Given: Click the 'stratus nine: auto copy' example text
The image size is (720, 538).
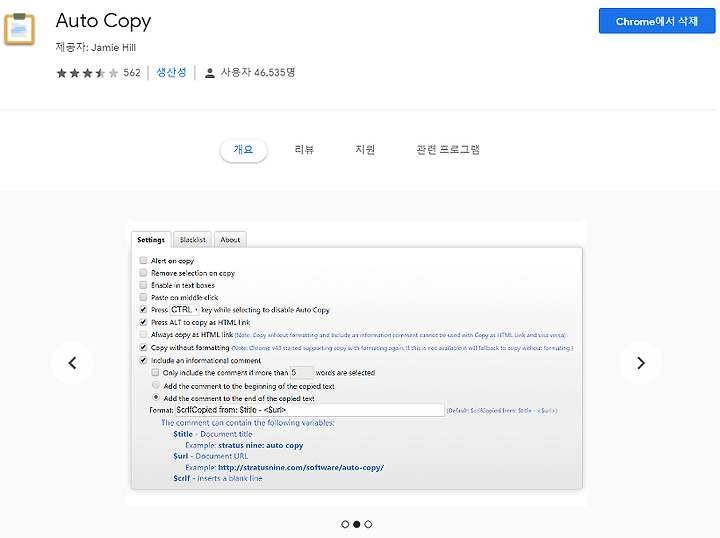Looking at the screenshot, I should click(261, 445).
